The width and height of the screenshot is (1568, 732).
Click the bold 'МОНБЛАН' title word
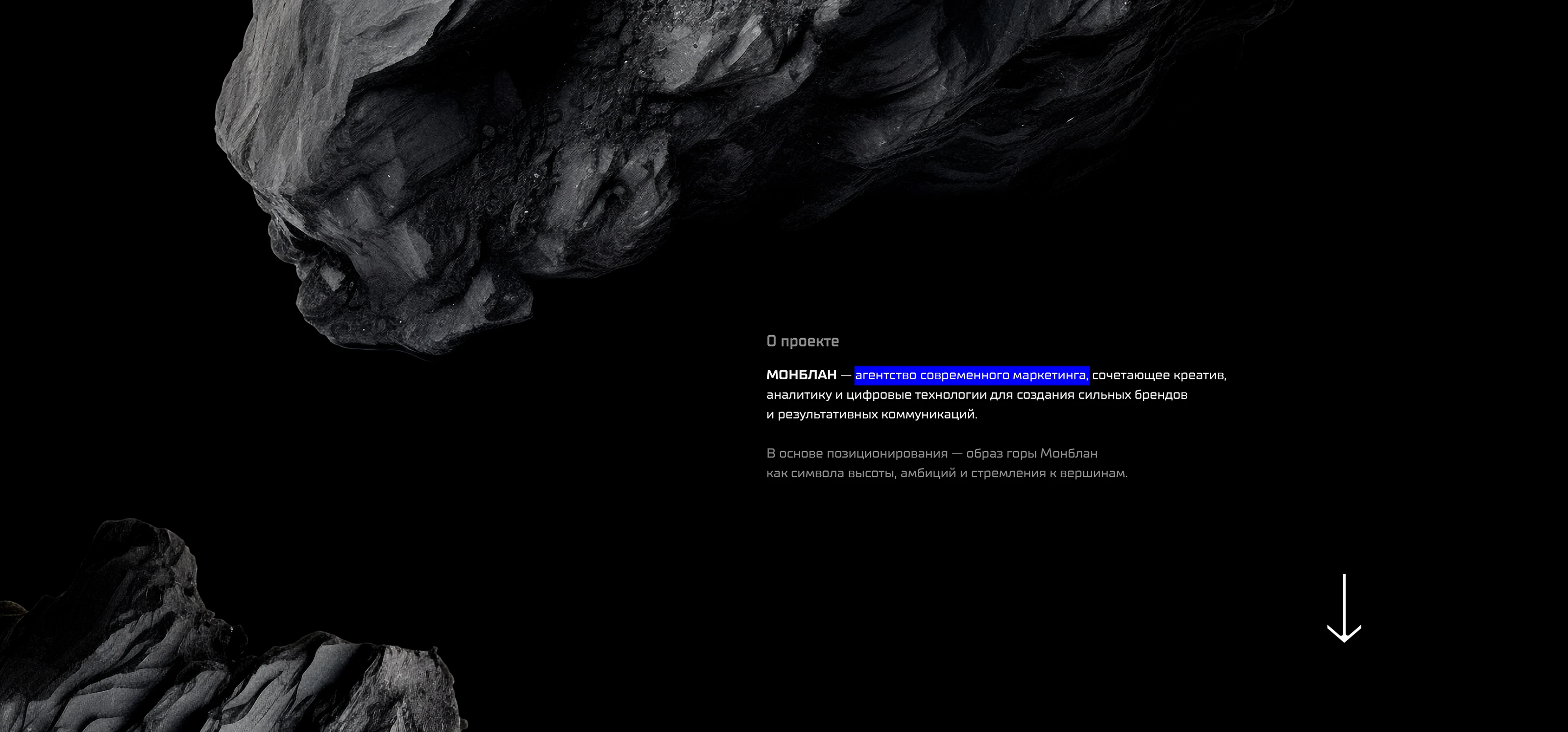[x=801, y=375]
